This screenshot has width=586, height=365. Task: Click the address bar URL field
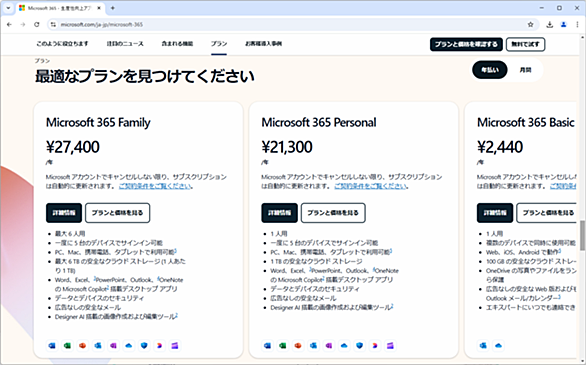click(292, 25)
